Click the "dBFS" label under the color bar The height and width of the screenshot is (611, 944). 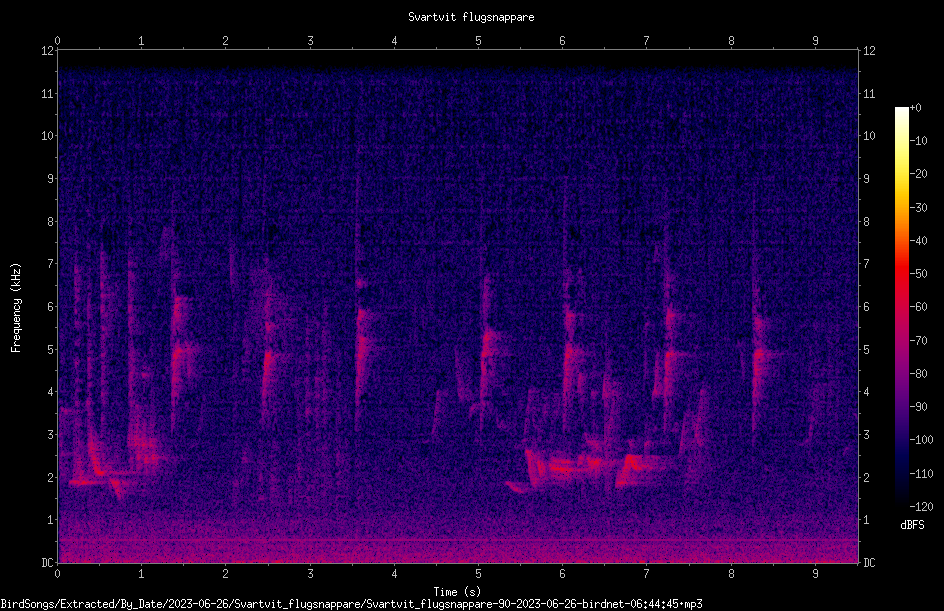pos(912,525)
